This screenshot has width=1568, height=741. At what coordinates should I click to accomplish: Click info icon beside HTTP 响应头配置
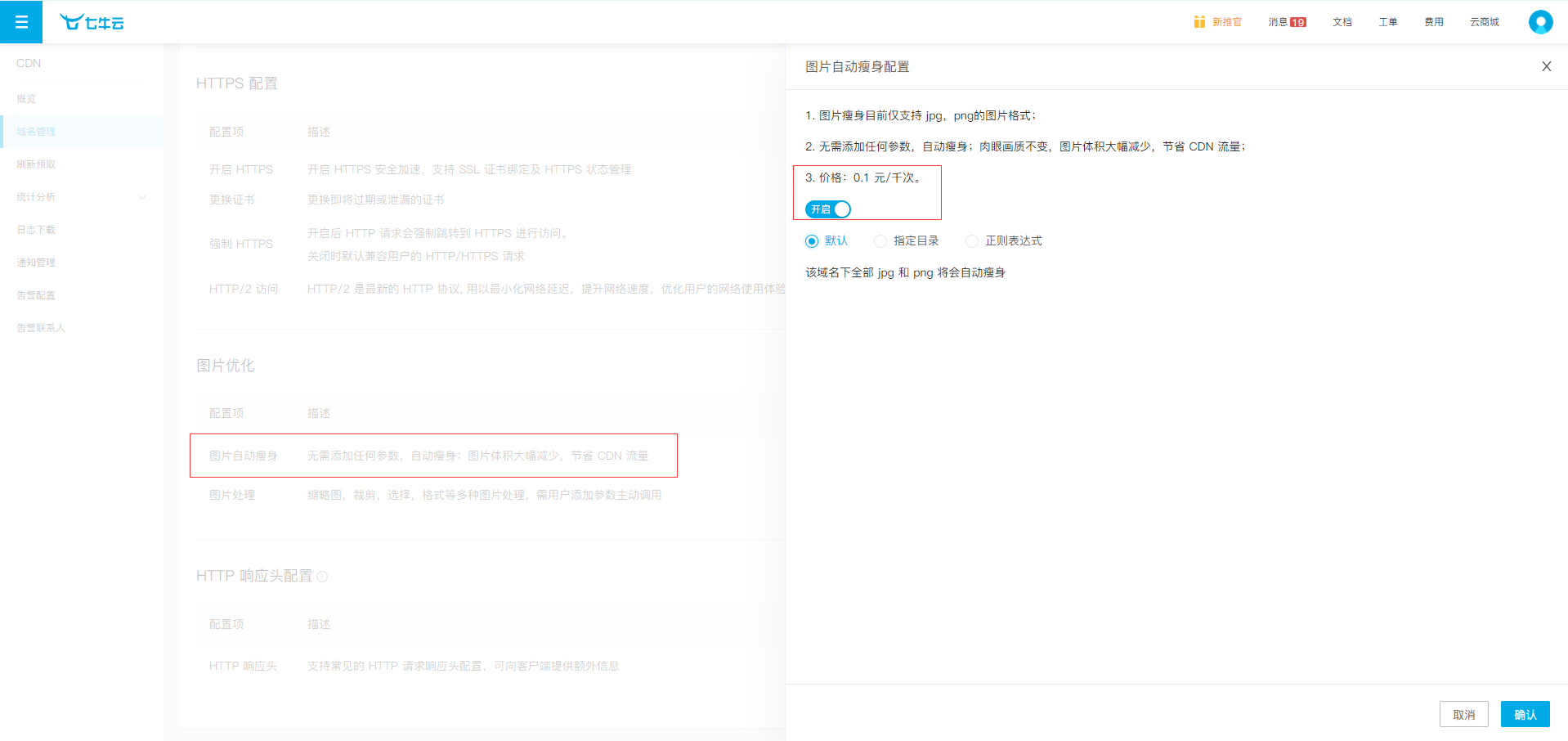pyautogui.click(x=322, y=577)
